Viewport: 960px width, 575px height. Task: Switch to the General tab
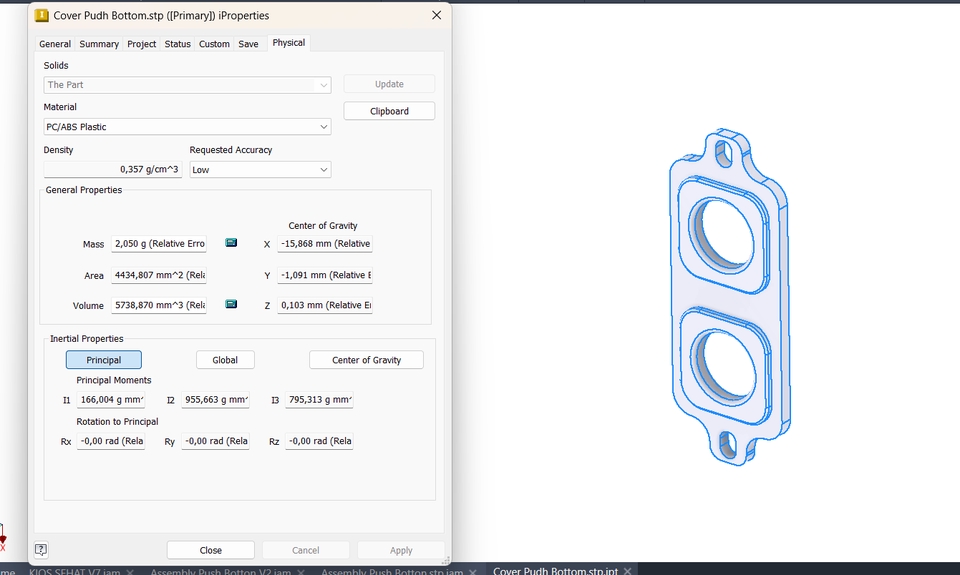[55, 44]
